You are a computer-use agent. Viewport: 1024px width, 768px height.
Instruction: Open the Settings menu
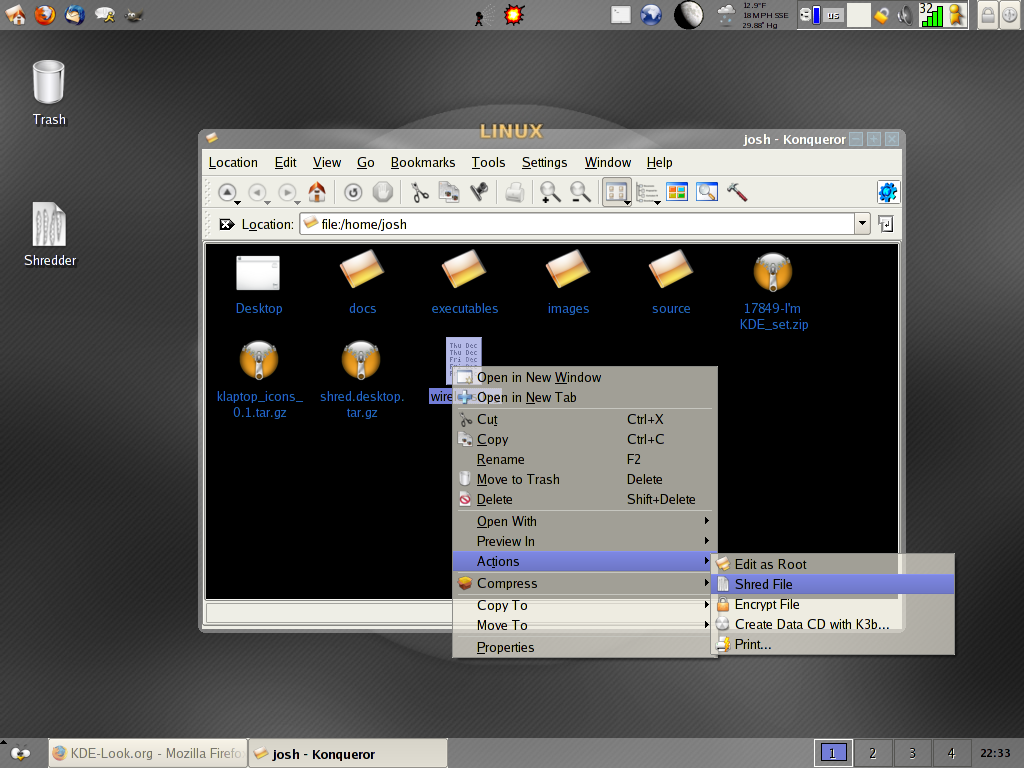[544, 163]
